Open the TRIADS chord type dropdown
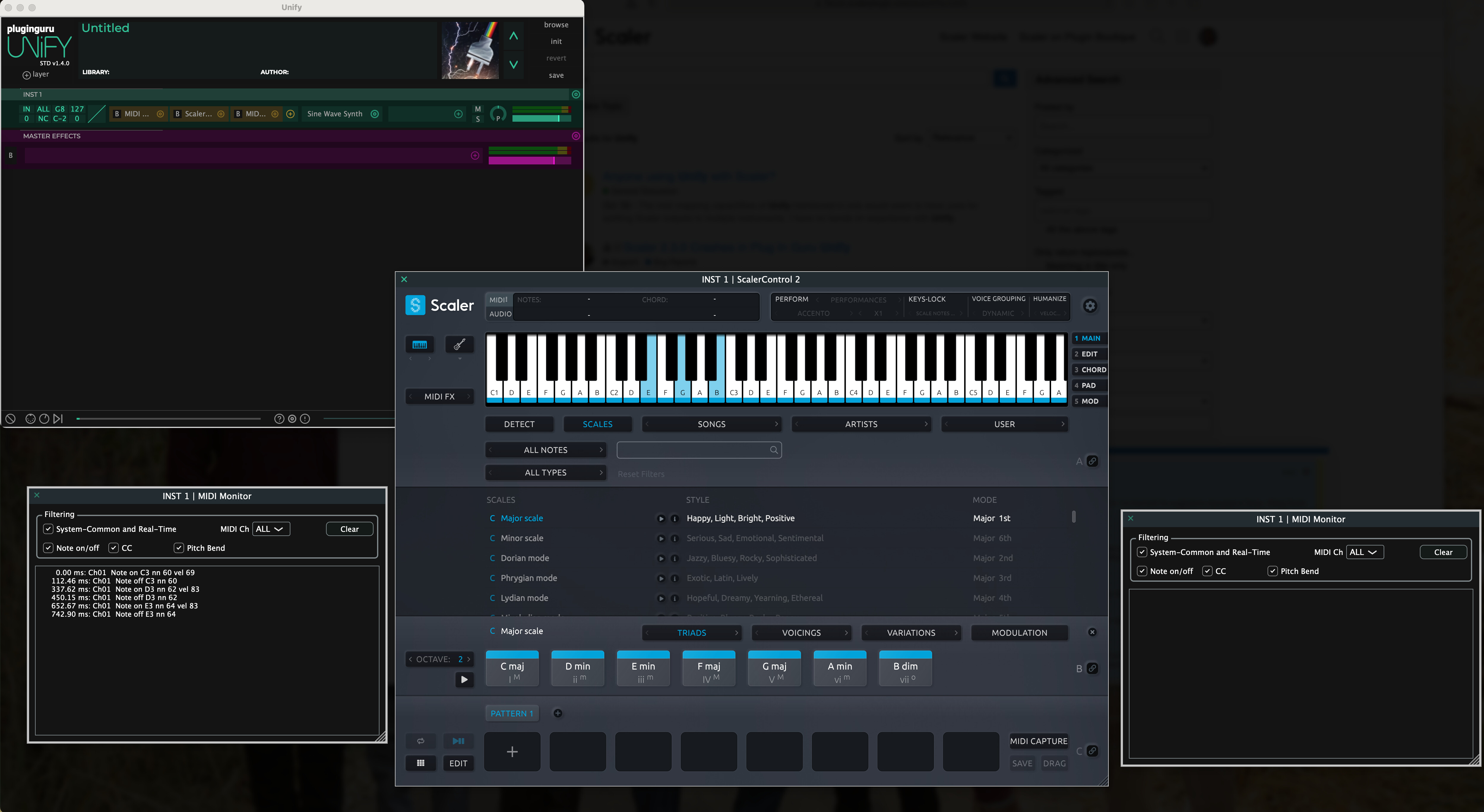 [x=691, y=632]
